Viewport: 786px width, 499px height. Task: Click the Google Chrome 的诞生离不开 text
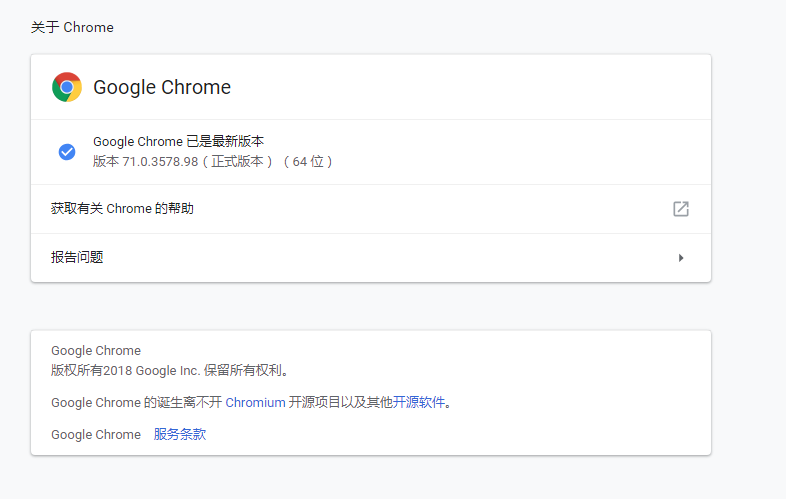pyautogui.click(x=136, y=403)
